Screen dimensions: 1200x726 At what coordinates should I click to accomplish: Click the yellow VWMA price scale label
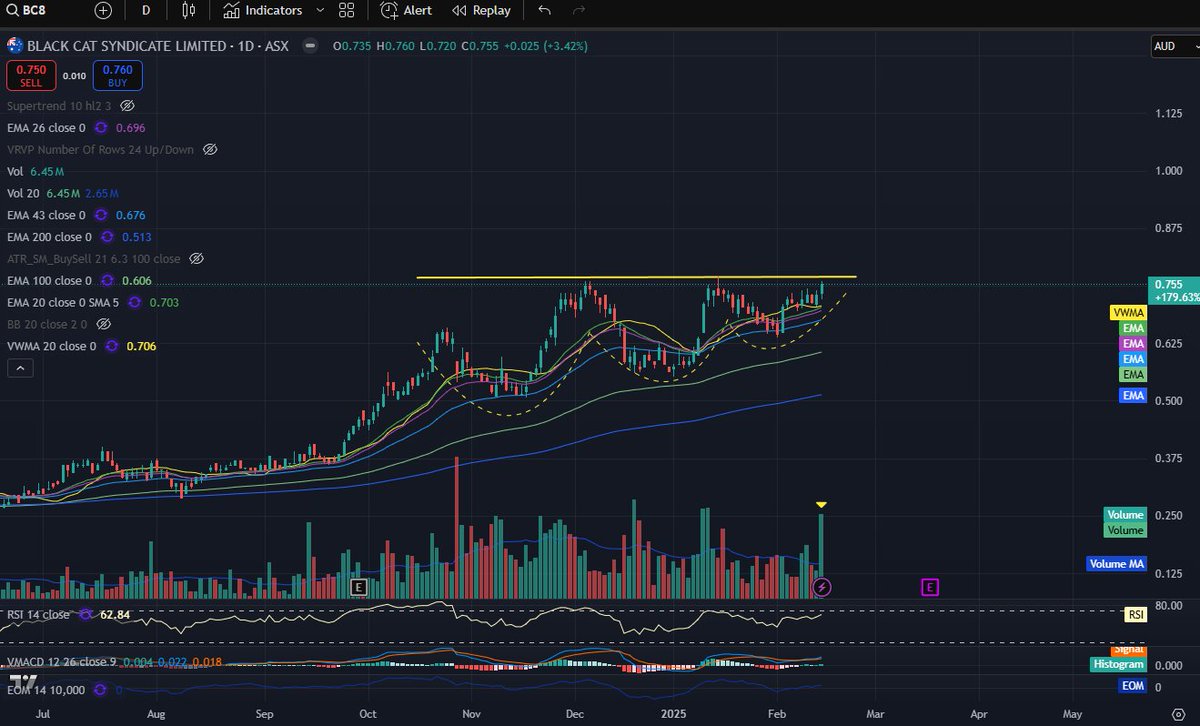[x=1128, y=313]
